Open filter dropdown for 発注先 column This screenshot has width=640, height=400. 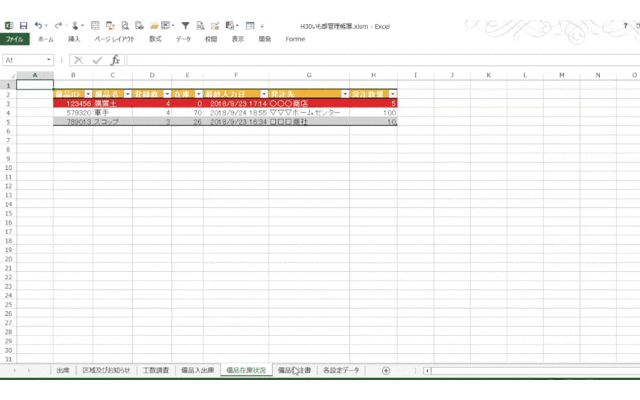point(345,93)
